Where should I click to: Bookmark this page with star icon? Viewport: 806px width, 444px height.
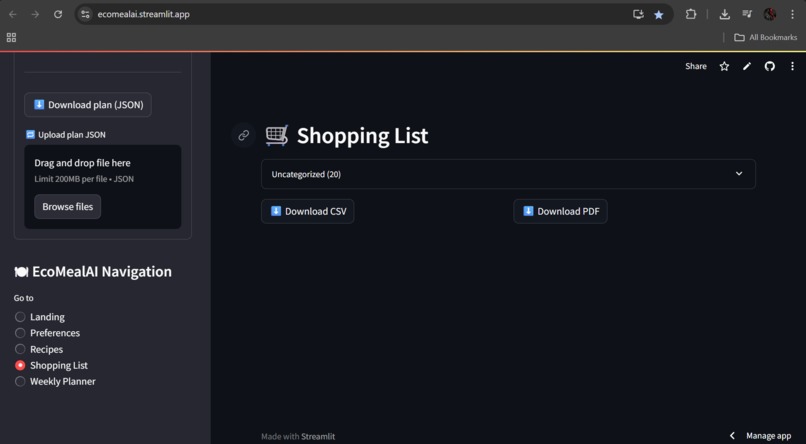[x=658, y=14]
